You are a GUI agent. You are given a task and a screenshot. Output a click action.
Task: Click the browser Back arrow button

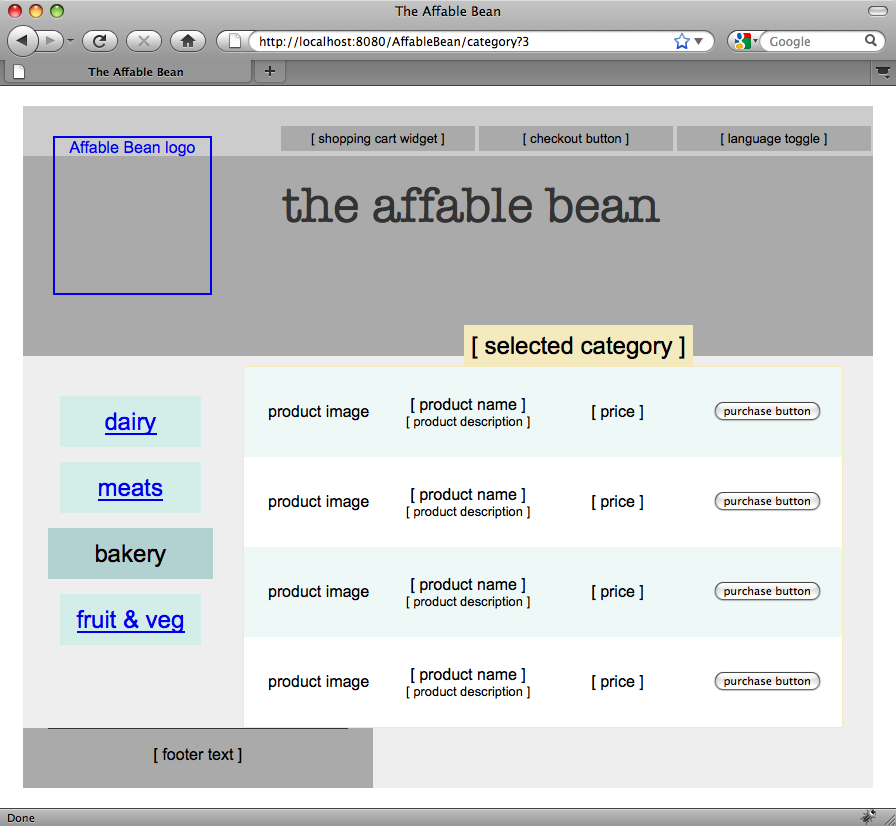(23, 41)
